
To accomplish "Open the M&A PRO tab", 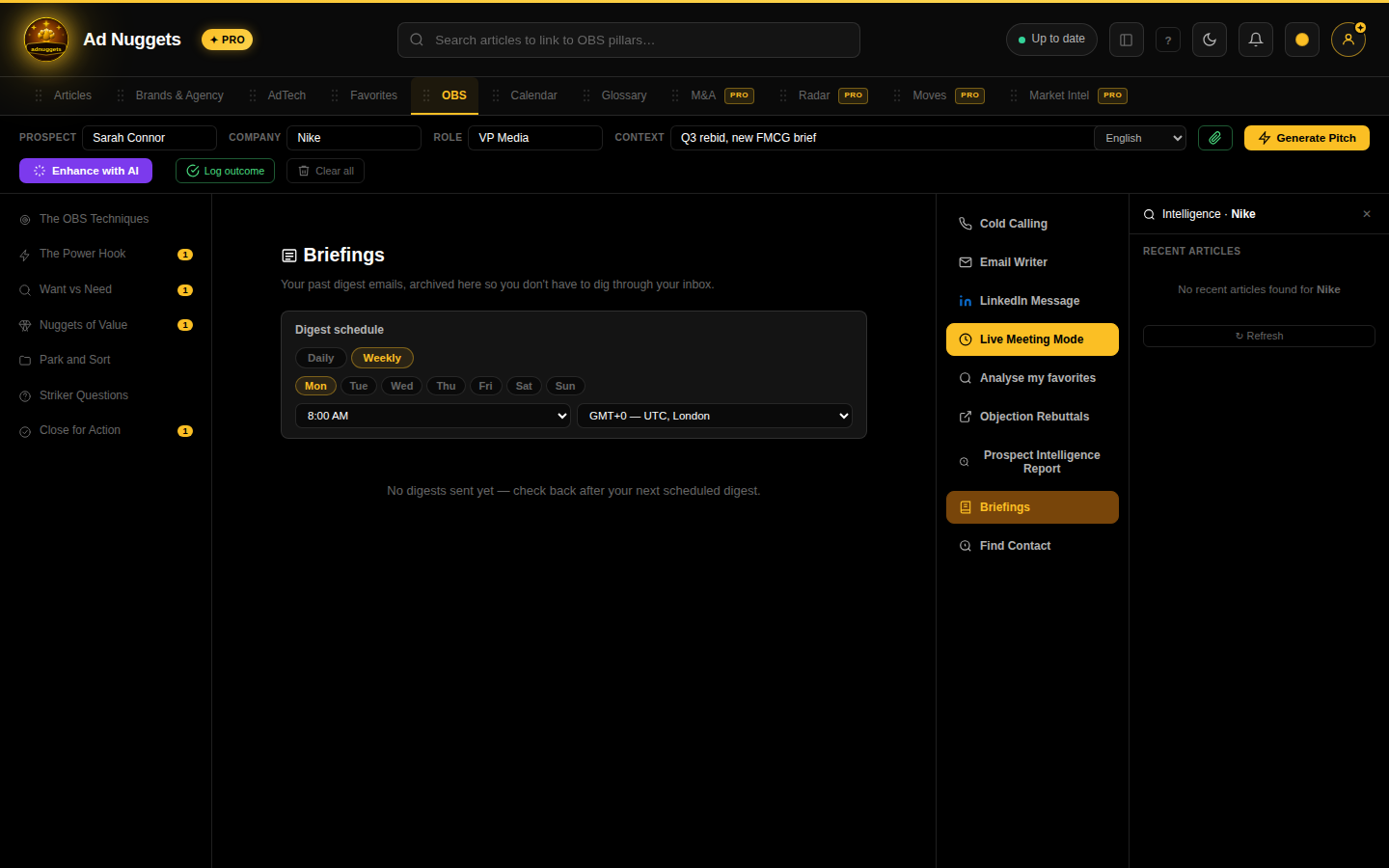I will (x=713, y=95).
